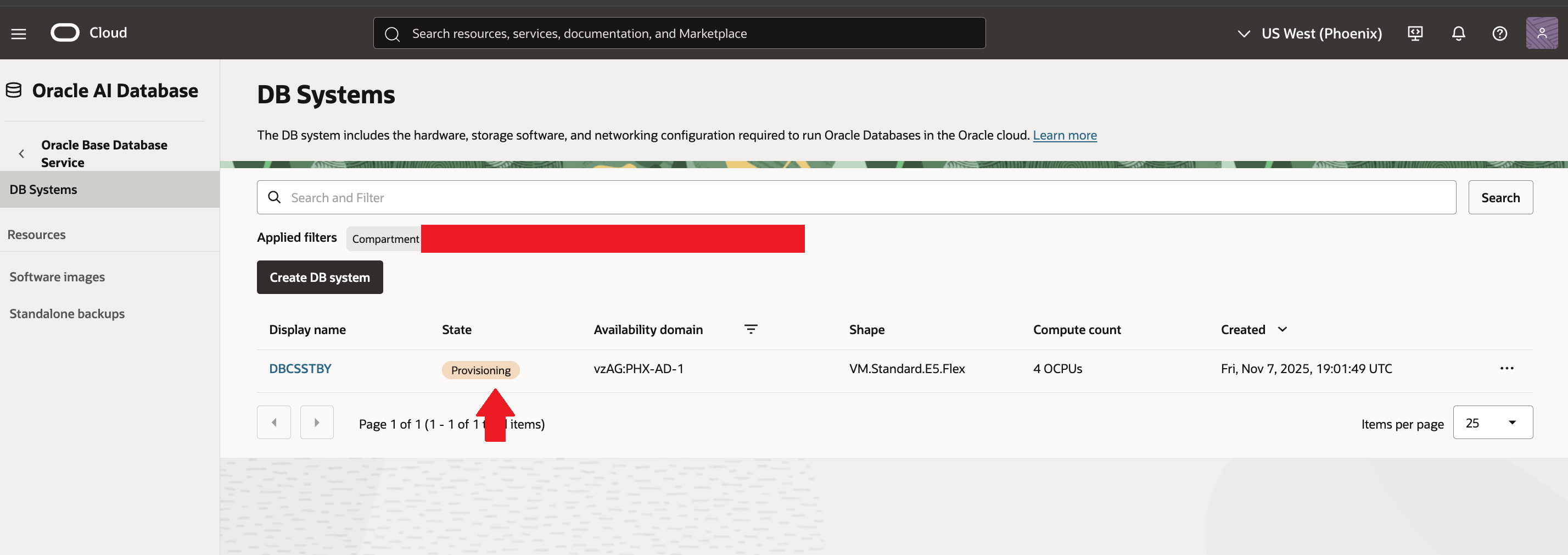Screen dimensions: 1568x555
Task: Click the Create DB system button
Action: click(x=320, y=278)
